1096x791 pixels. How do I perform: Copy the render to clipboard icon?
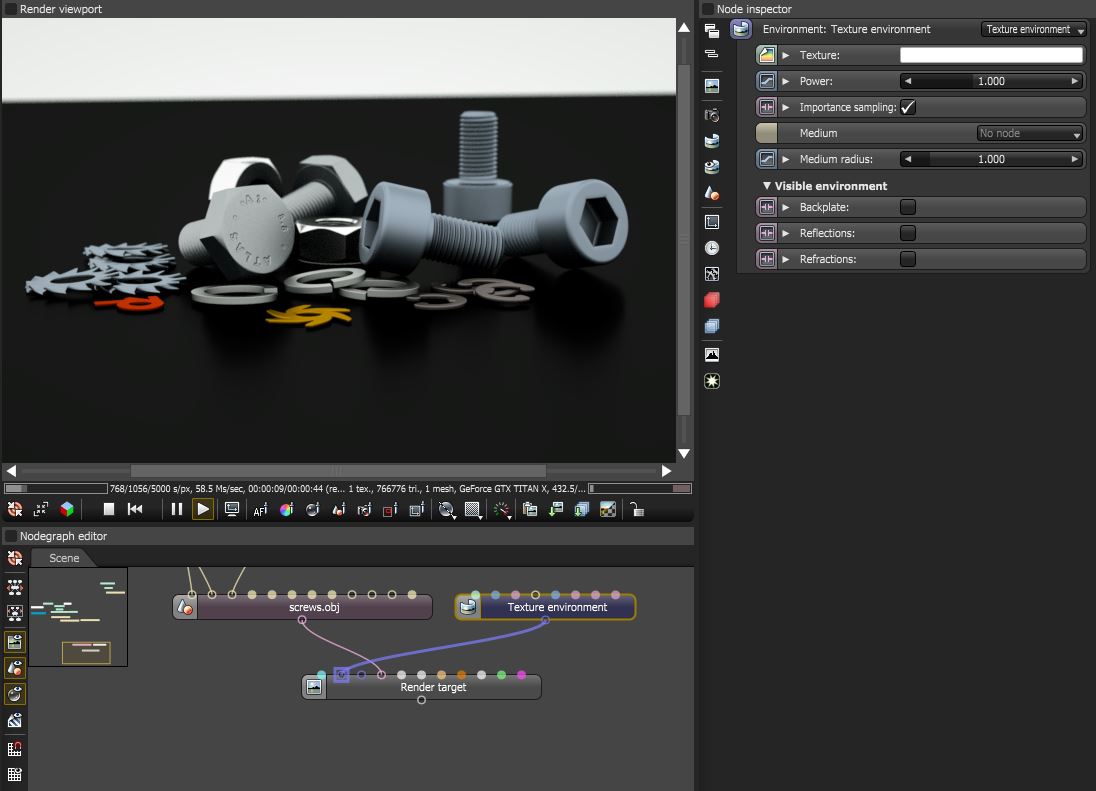coord(529,509)
